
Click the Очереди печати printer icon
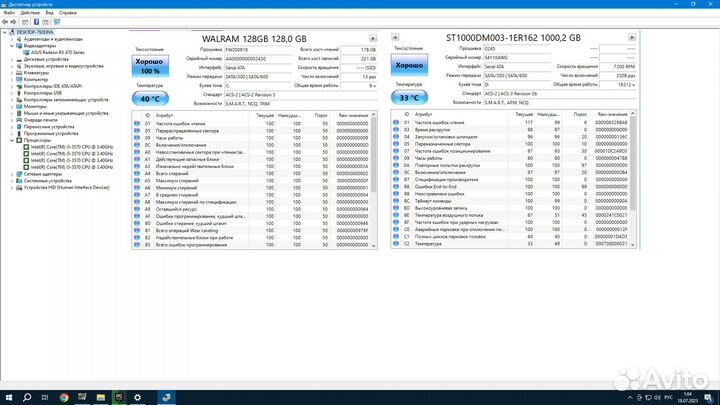[19, 120]
